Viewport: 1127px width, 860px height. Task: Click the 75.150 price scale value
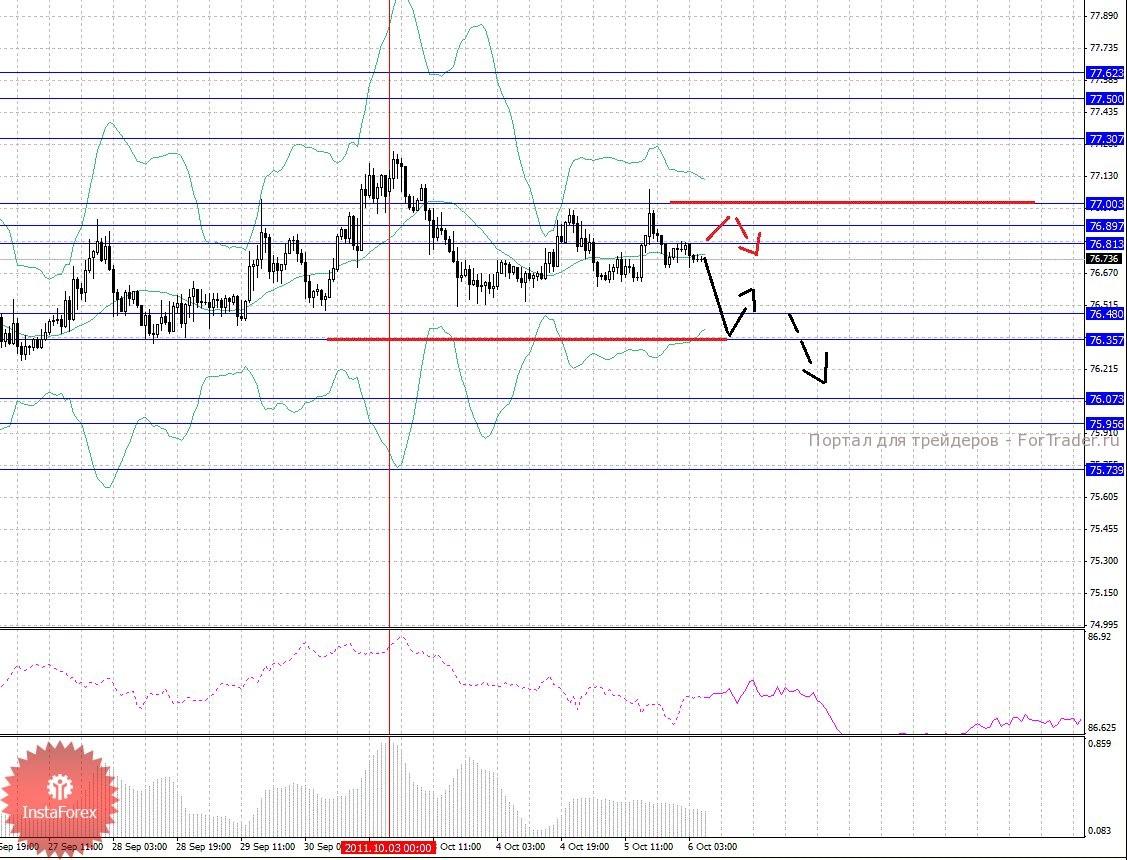coord(1104,593)
